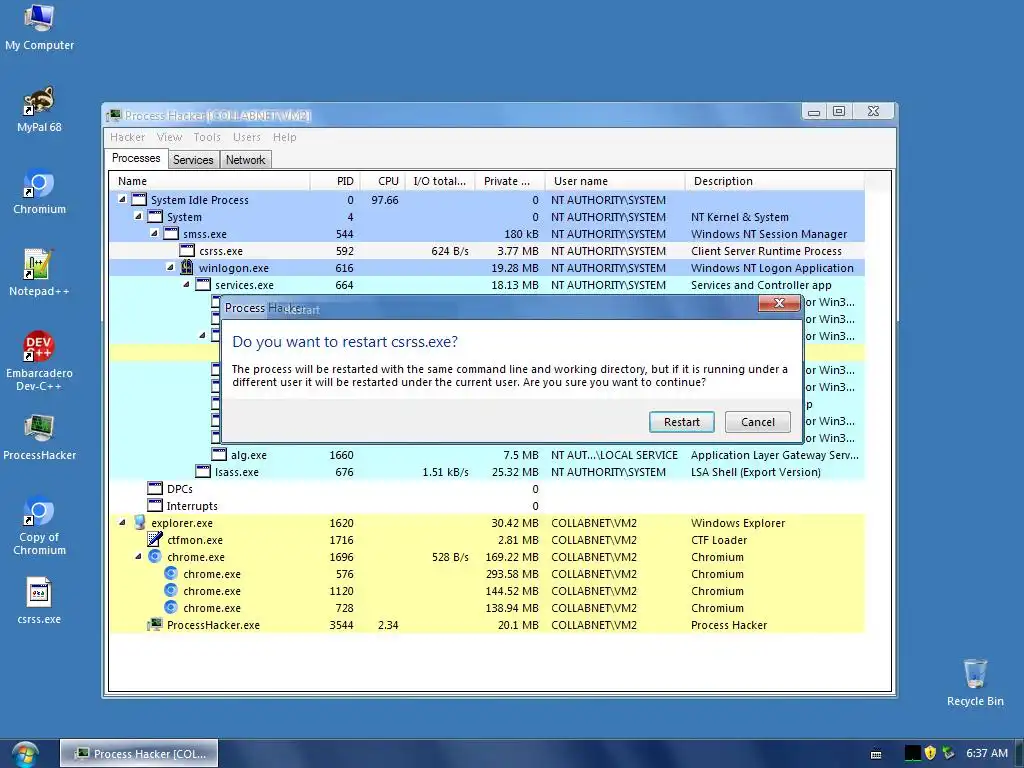Open the View menu
The height and width of the screenshot is (768, 1024).
(169, 137)
